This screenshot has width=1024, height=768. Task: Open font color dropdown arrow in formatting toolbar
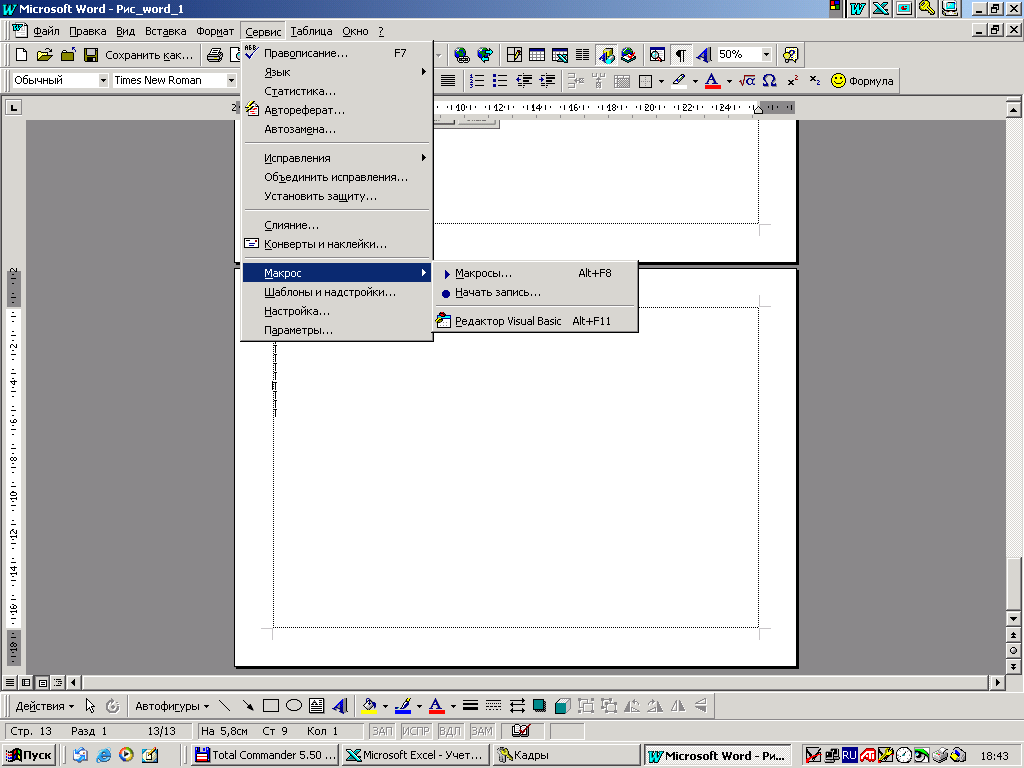click(729, 81)
